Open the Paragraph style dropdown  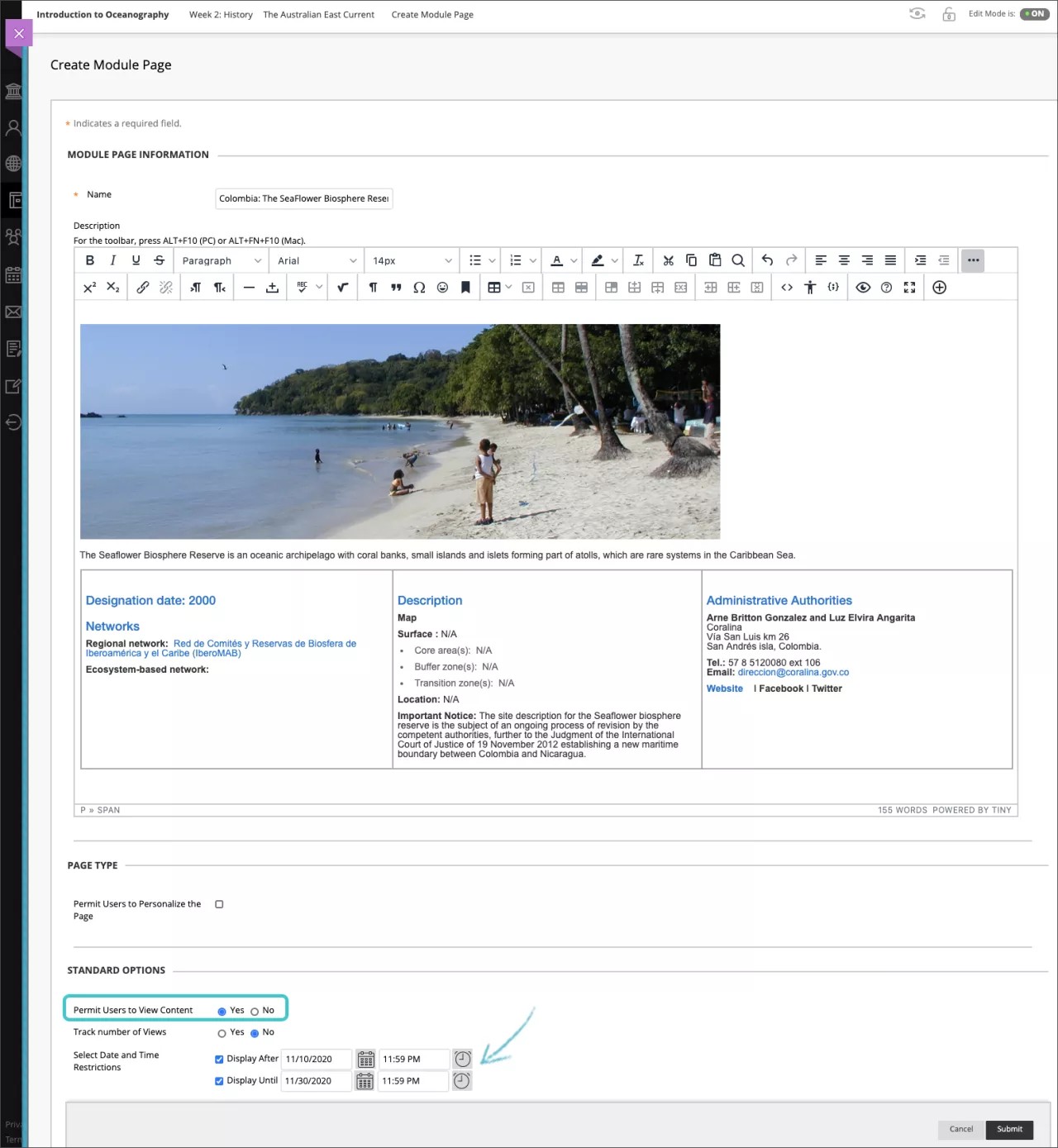click(x=220, y=260)
